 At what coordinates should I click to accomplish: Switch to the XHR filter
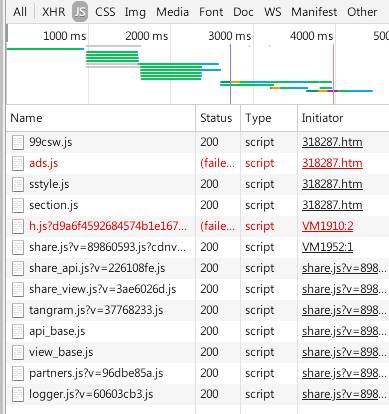click(x=53, y=12)
